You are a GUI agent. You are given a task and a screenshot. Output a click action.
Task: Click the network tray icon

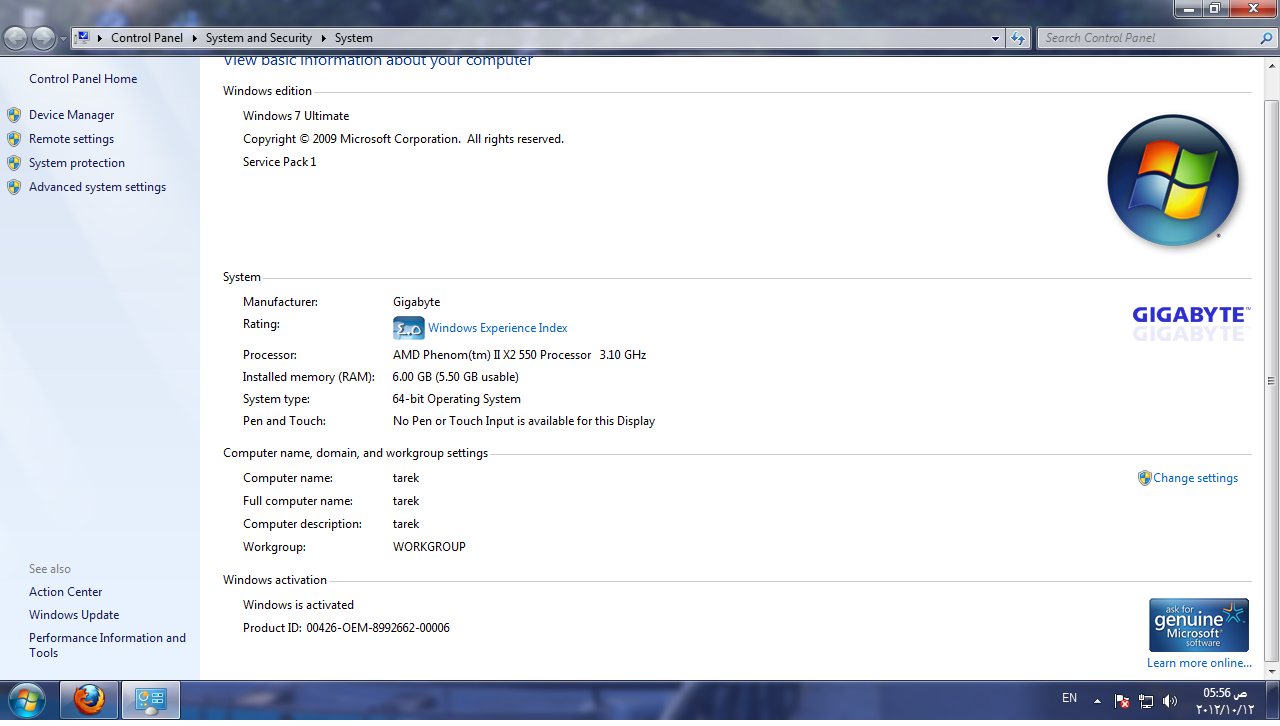tap(1146, 700)
